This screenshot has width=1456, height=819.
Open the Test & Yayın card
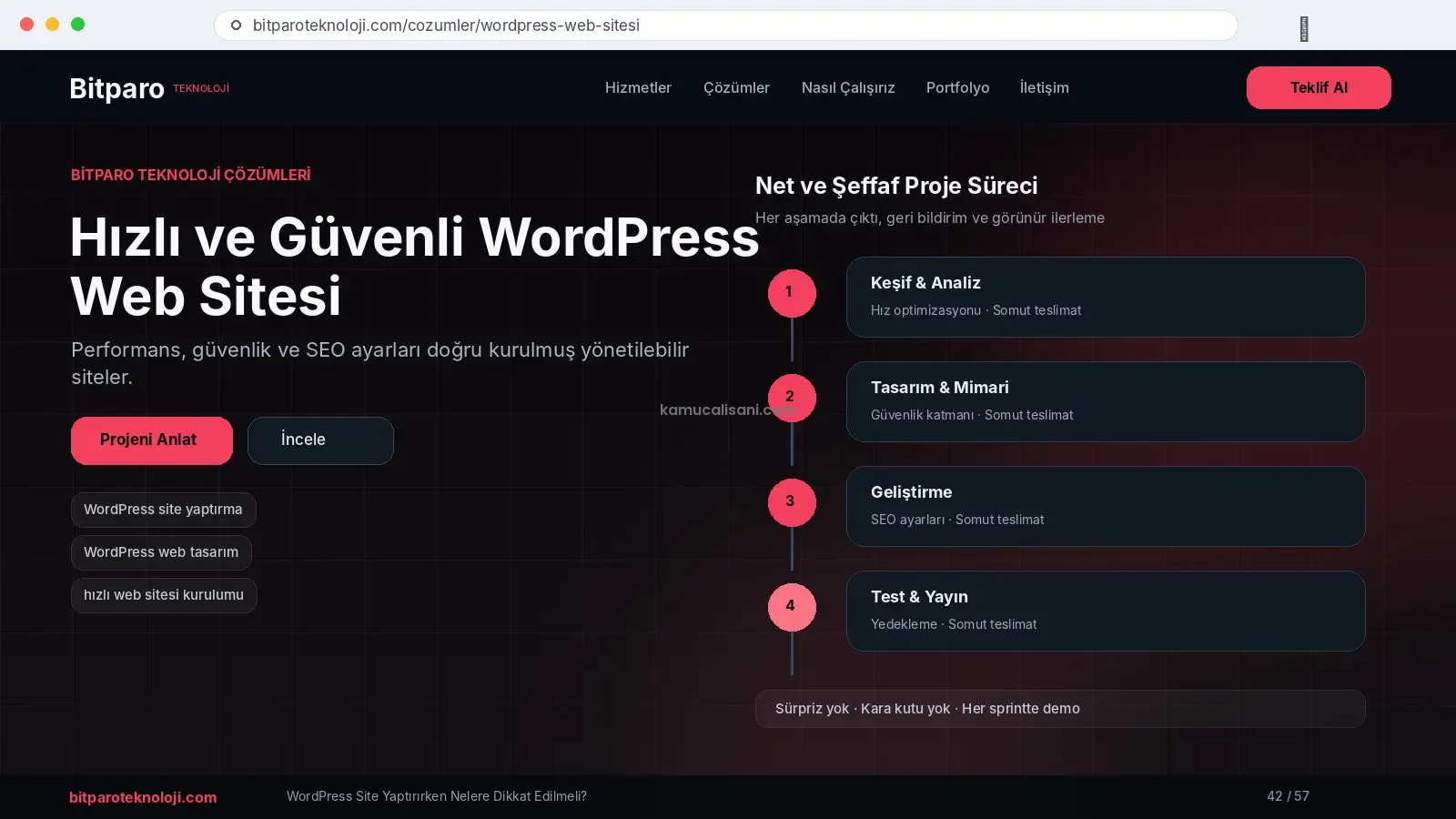pos(1106,611)
